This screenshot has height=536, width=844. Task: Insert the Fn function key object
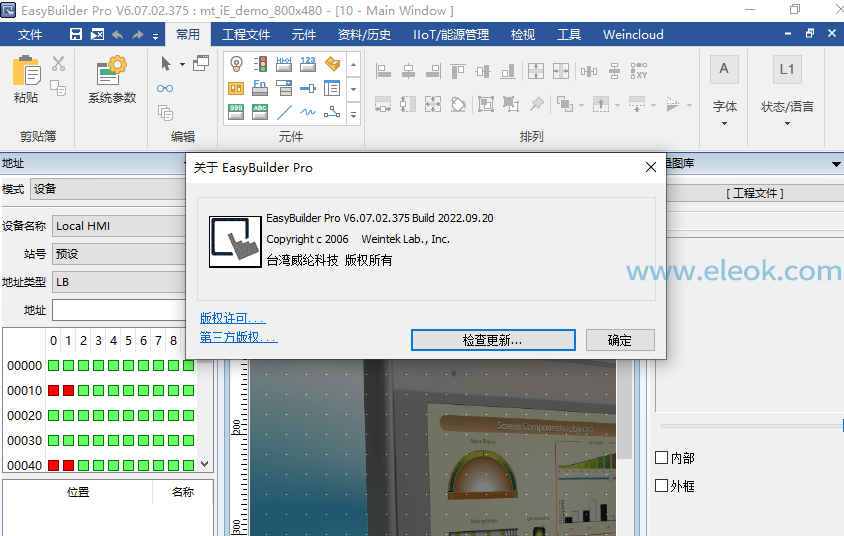click(260, 88)
